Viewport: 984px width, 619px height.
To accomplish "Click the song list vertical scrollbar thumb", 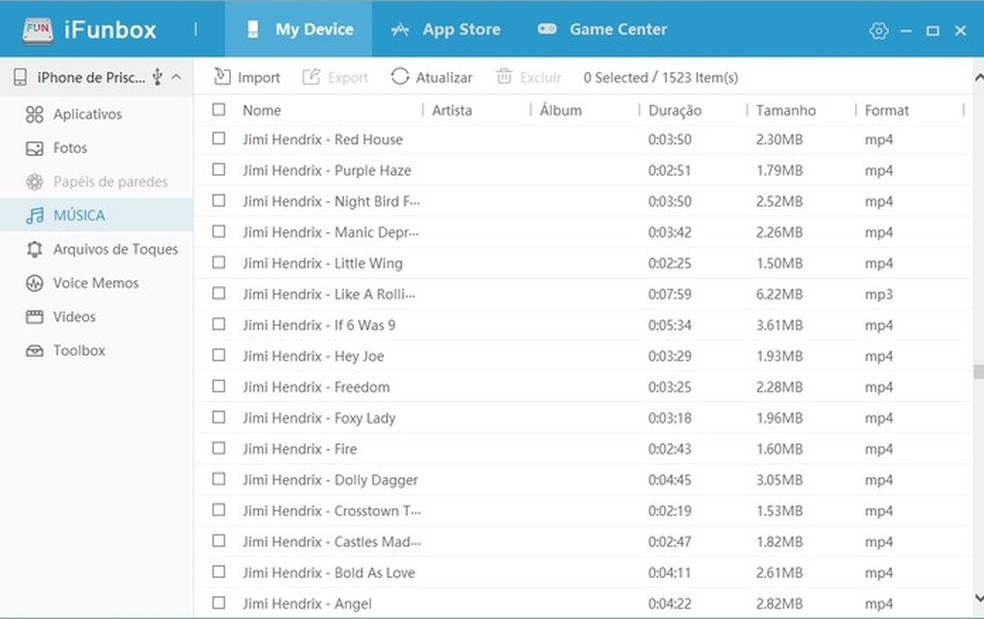I will click(978, 372).
